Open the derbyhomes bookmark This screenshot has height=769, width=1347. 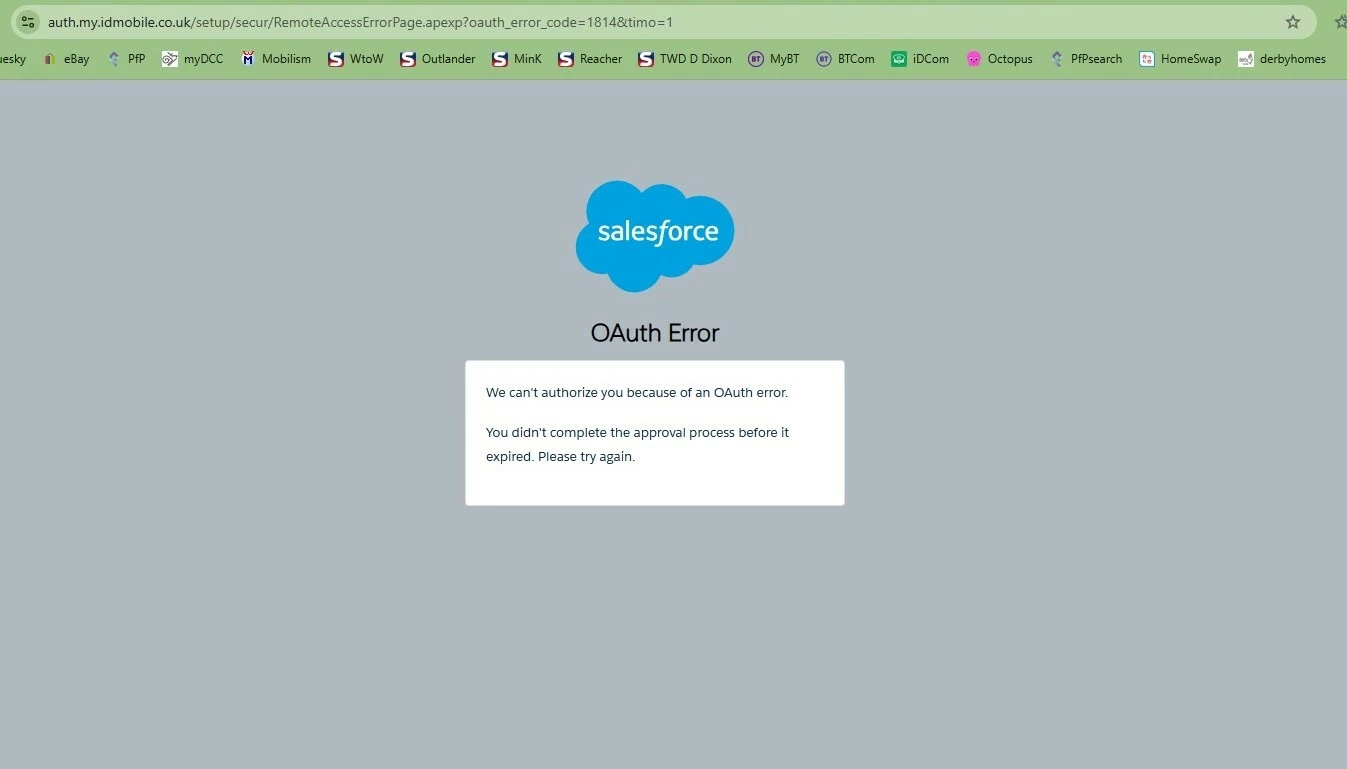point(1282,59)
